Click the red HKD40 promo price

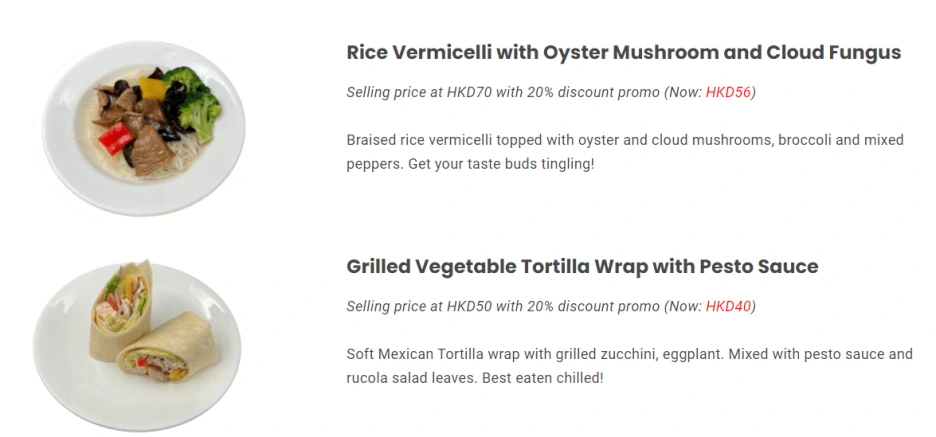[728, 306]
